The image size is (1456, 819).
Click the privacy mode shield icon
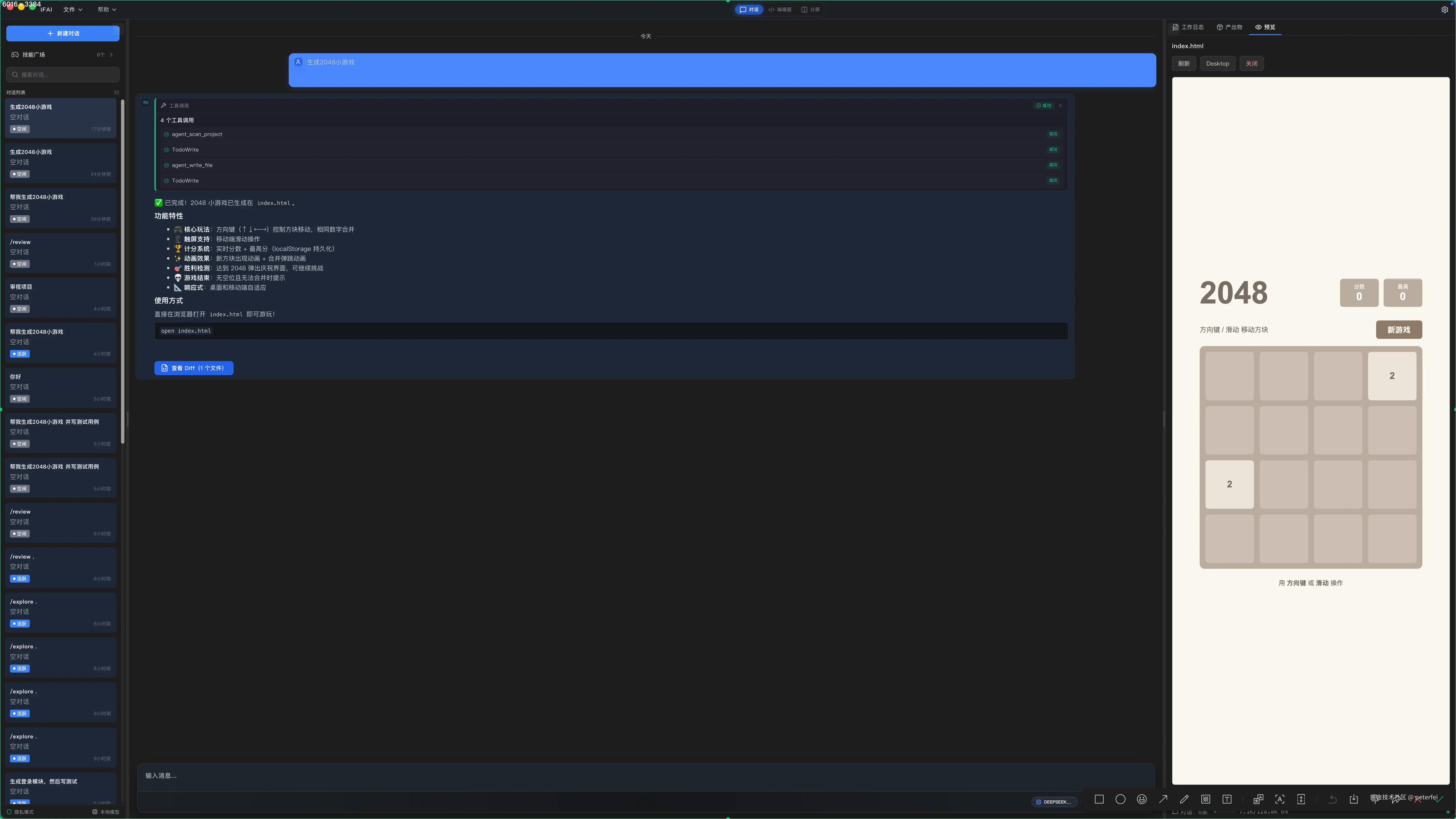click(x=9, y=812)
